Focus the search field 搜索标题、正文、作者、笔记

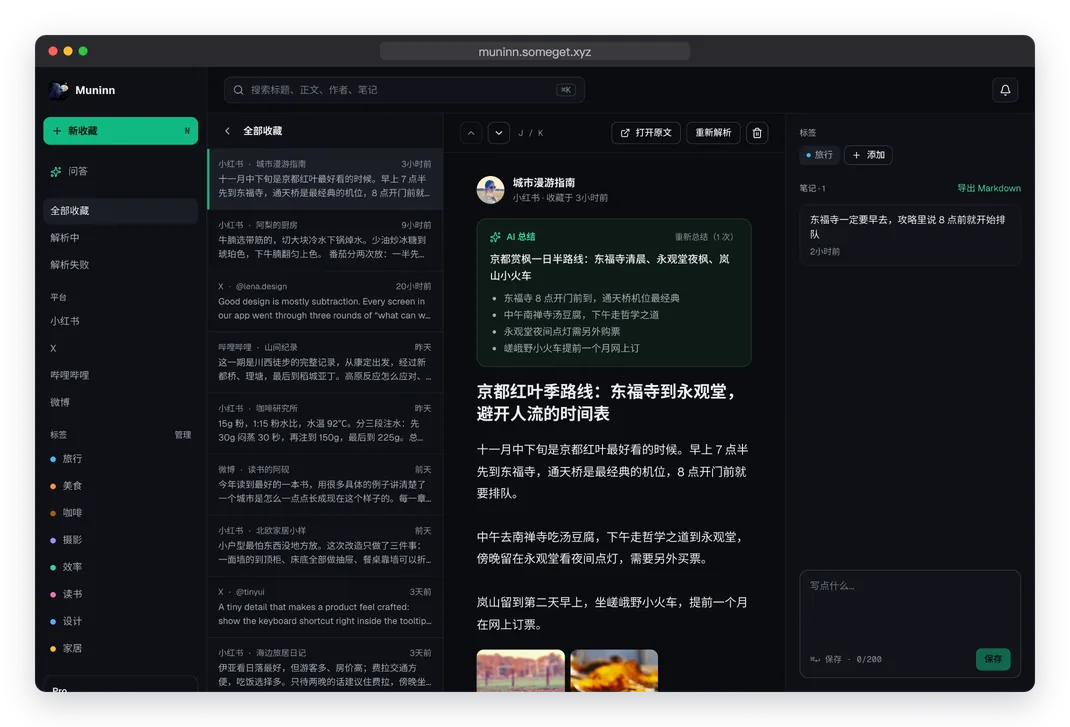pos(404,90)
